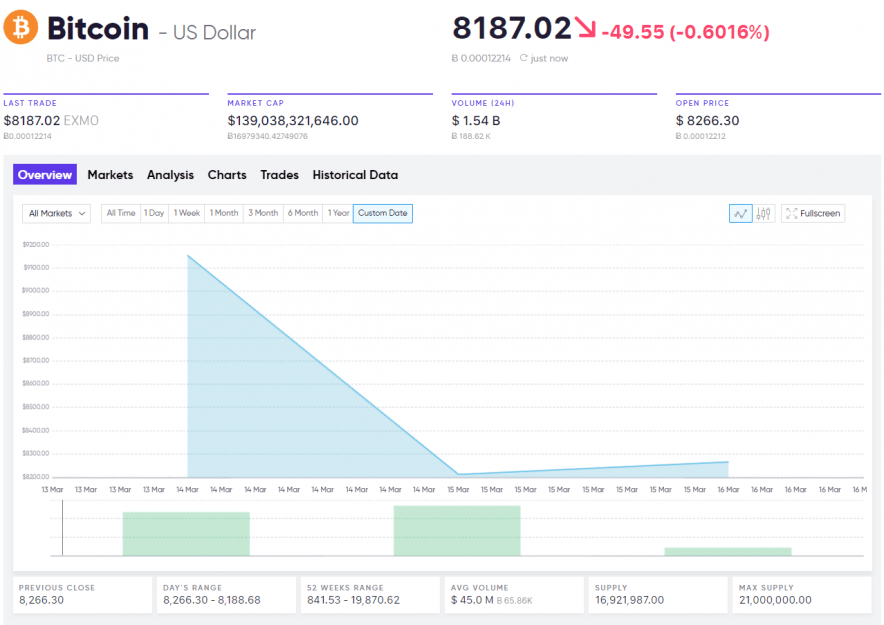The image size is (884, 625).
Task: Switch to the Markets tab
Action: tap(110, 175)
